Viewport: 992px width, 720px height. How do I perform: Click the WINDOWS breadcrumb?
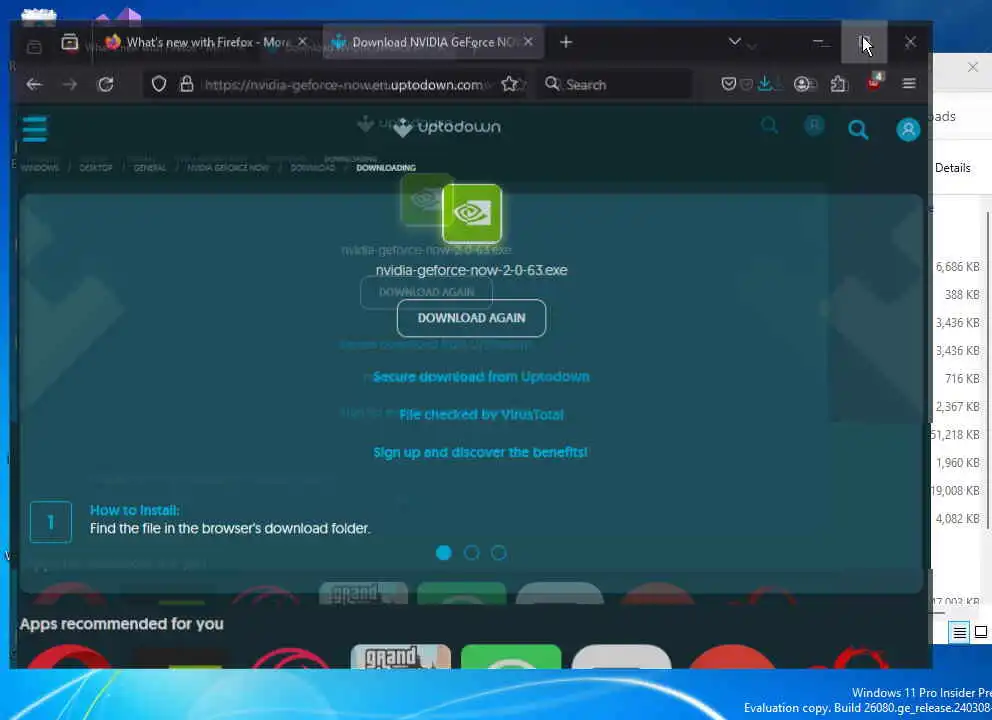tap(40, 168)
